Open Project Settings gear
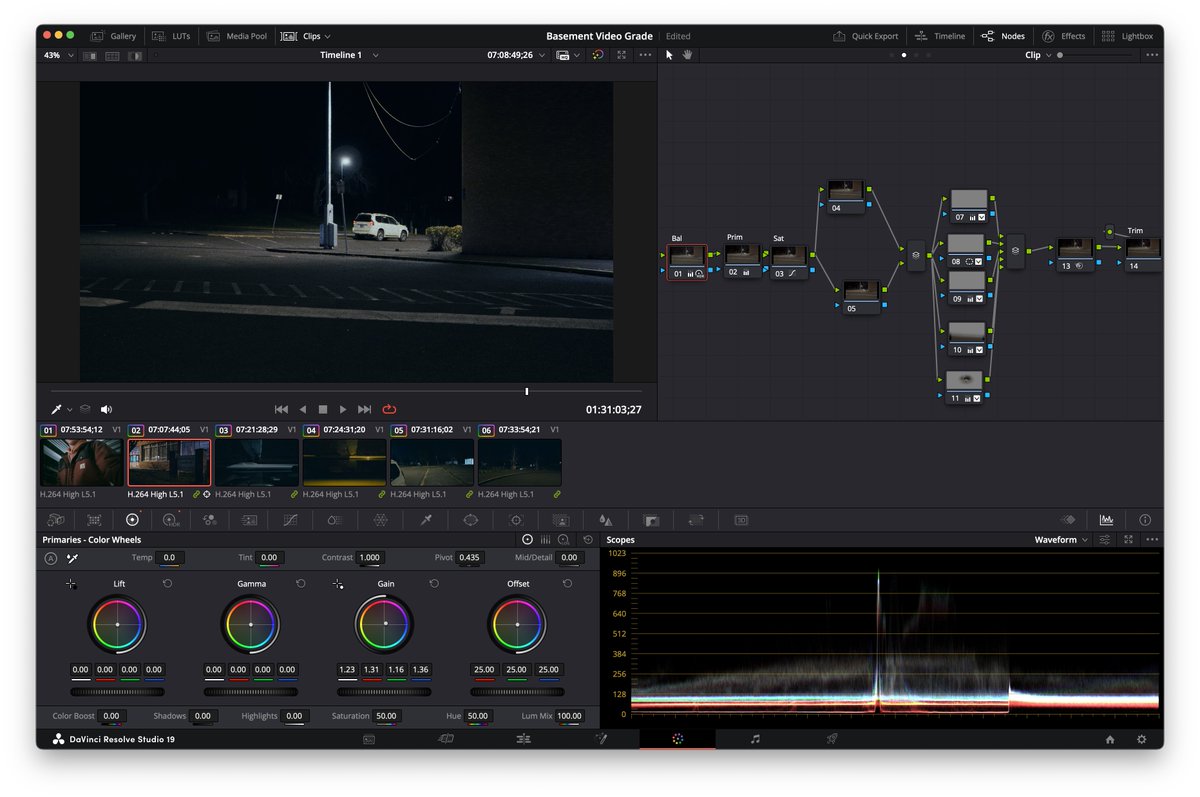Viewport: 1200px width, 797px height. (1142, 739)
